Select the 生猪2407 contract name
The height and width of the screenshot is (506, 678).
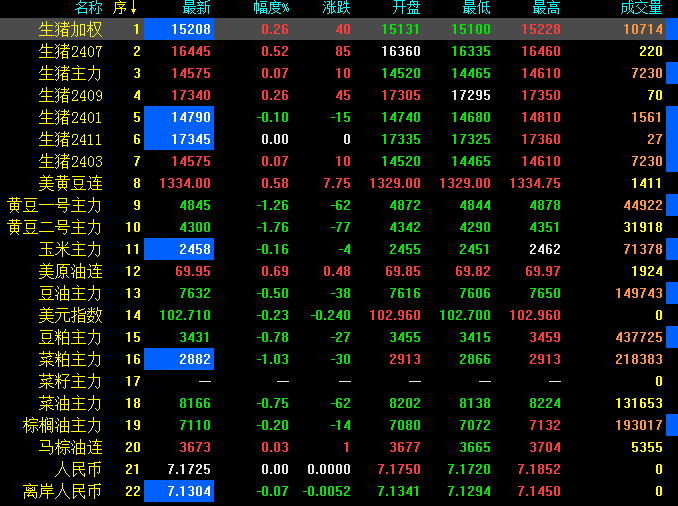click(70, 51)
